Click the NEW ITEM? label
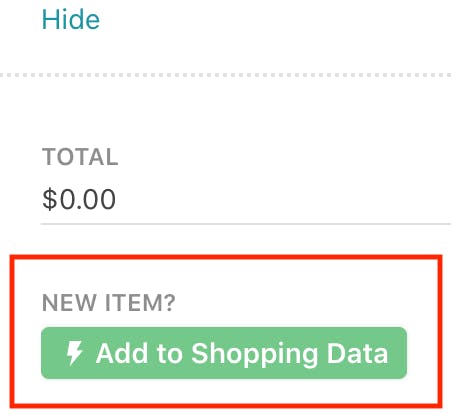This screenshot has height=414, width=451. (x=109, y=303)
